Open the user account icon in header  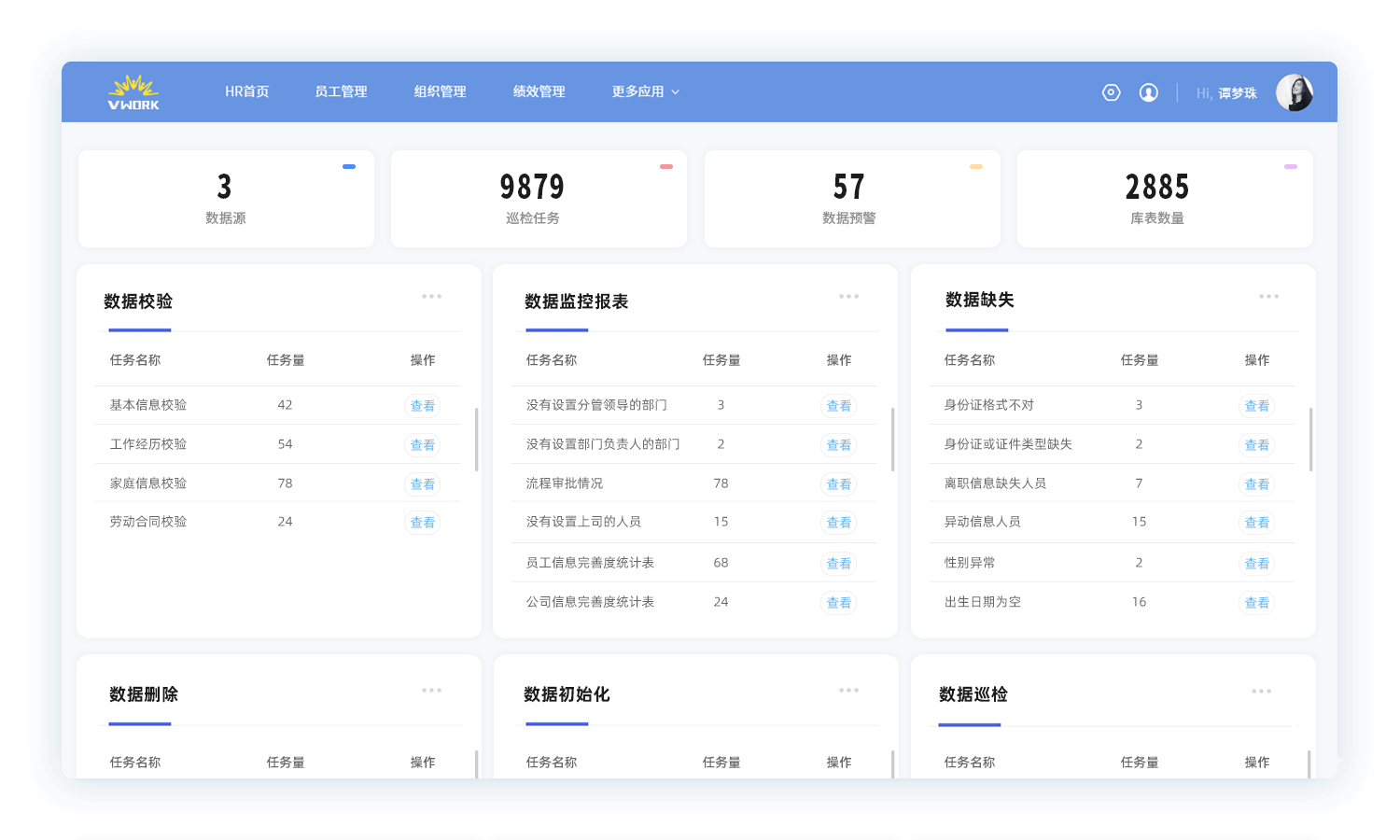[1149, 92]
